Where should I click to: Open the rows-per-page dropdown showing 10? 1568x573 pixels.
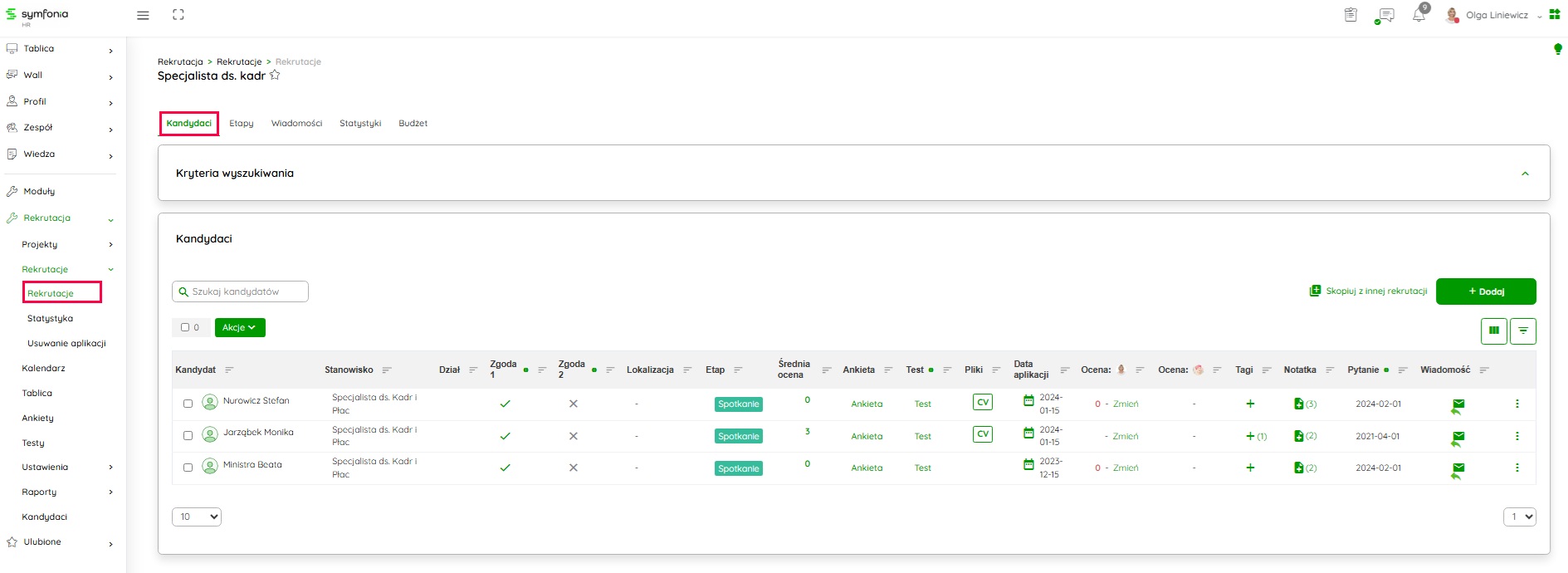pyautogui.click(x=197, y=517)
